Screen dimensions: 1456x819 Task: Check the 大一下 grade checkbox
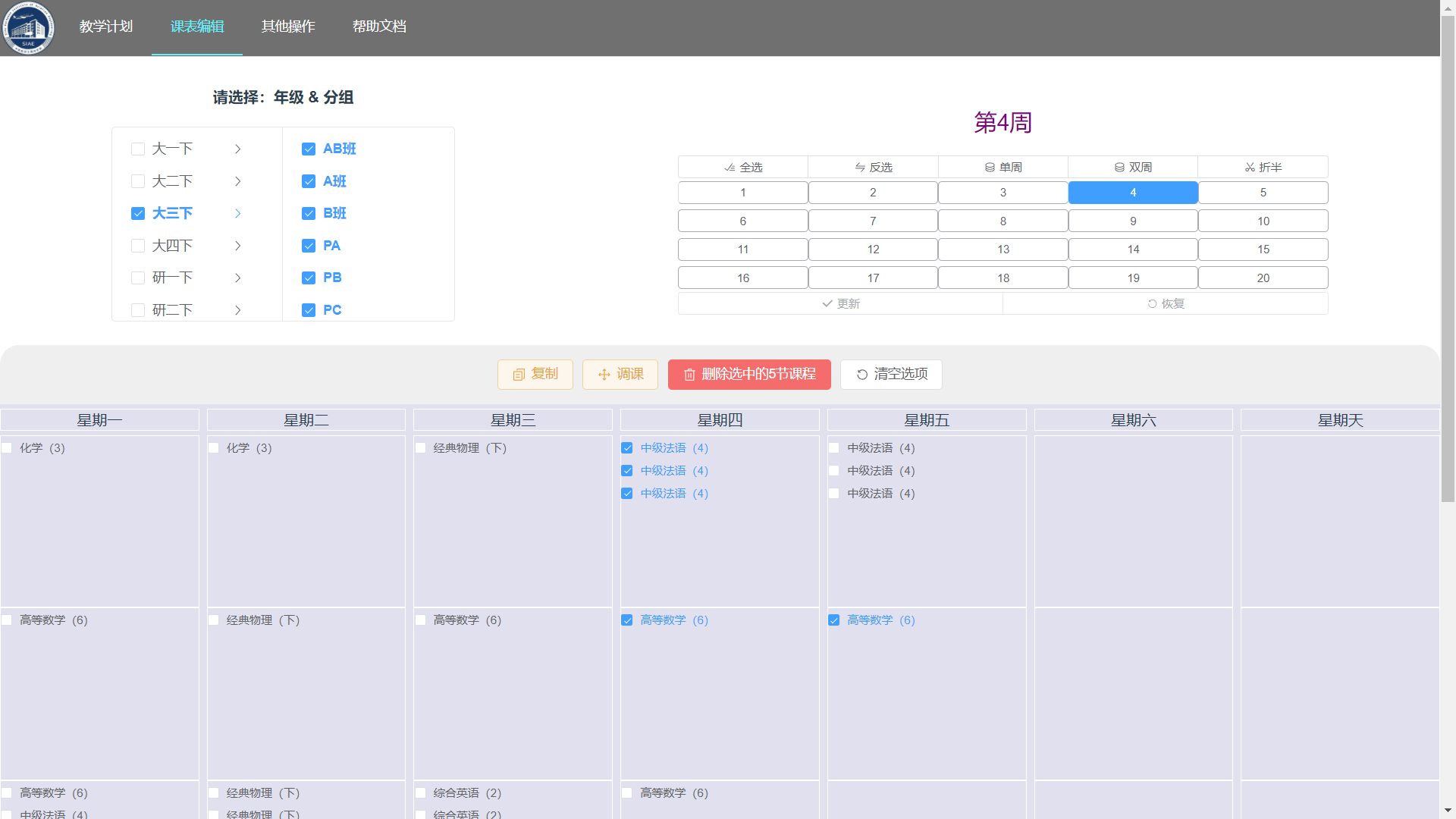[x=138, y=149]
